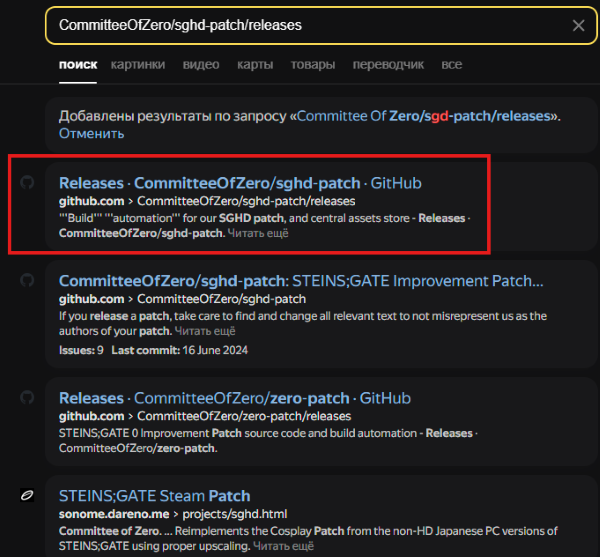Open the видео tab
This screenshot has height=557, width=600.
201,65
